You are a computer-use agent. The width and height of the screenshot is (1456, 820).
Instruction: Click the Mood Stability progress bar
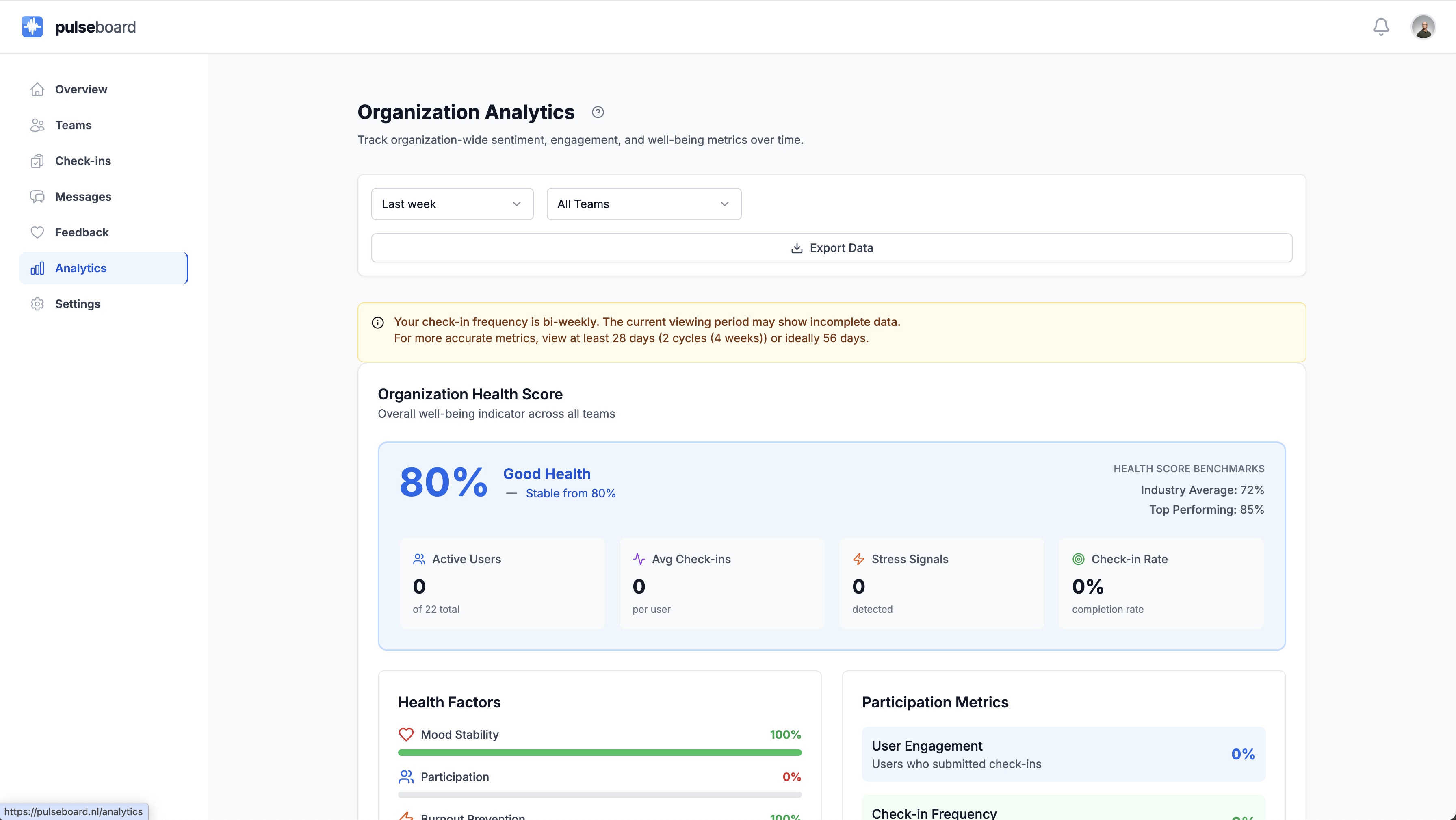600,752
